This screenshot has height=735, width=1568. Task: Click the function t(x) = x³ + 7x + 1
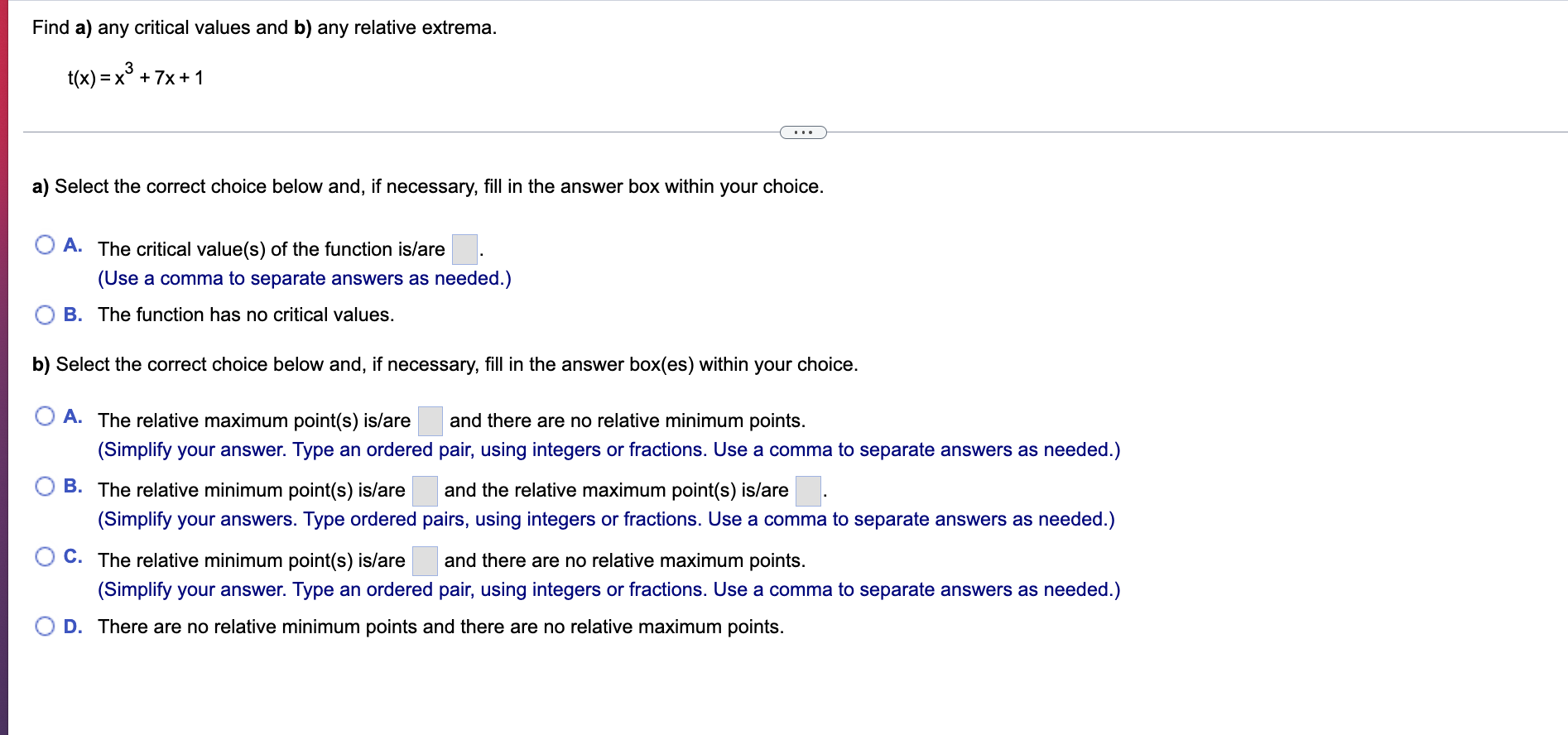pos(136,75)
